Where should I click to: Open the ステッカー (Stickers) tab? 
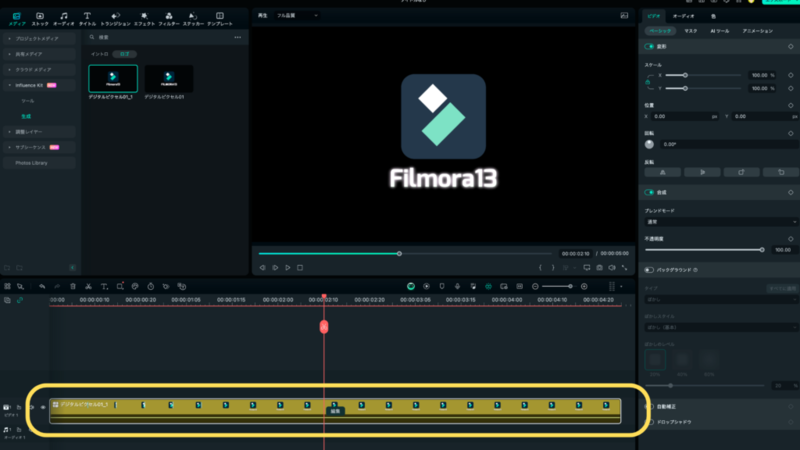(193, 19)
